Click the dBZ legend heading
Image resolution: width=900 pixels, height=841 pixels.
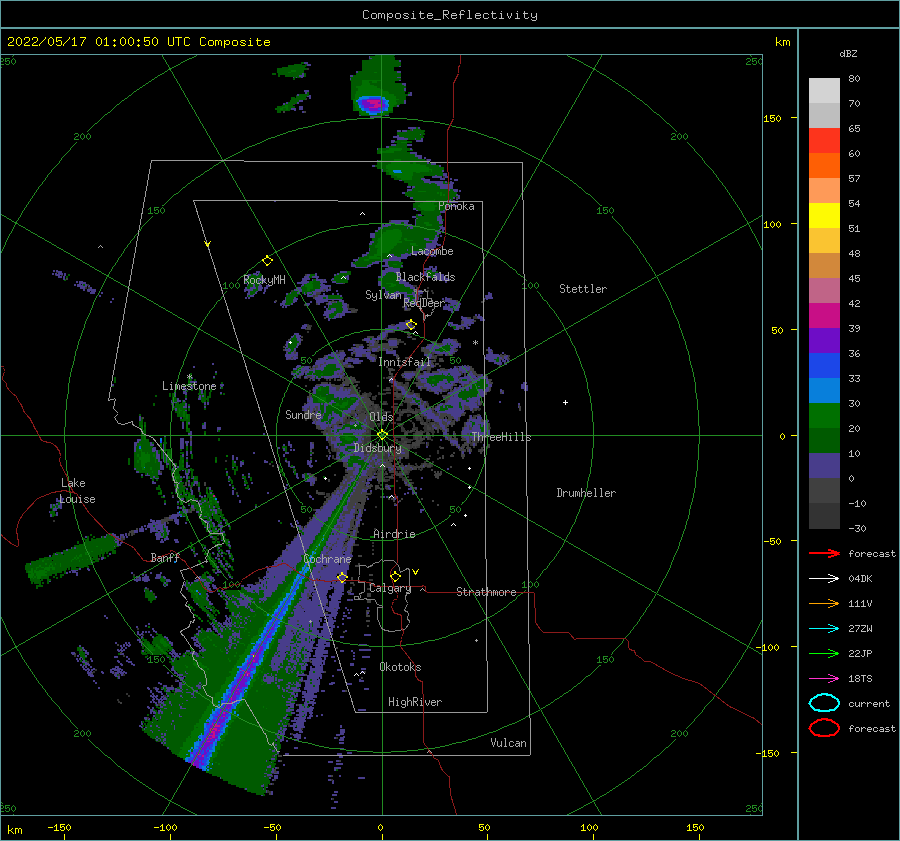848,53
